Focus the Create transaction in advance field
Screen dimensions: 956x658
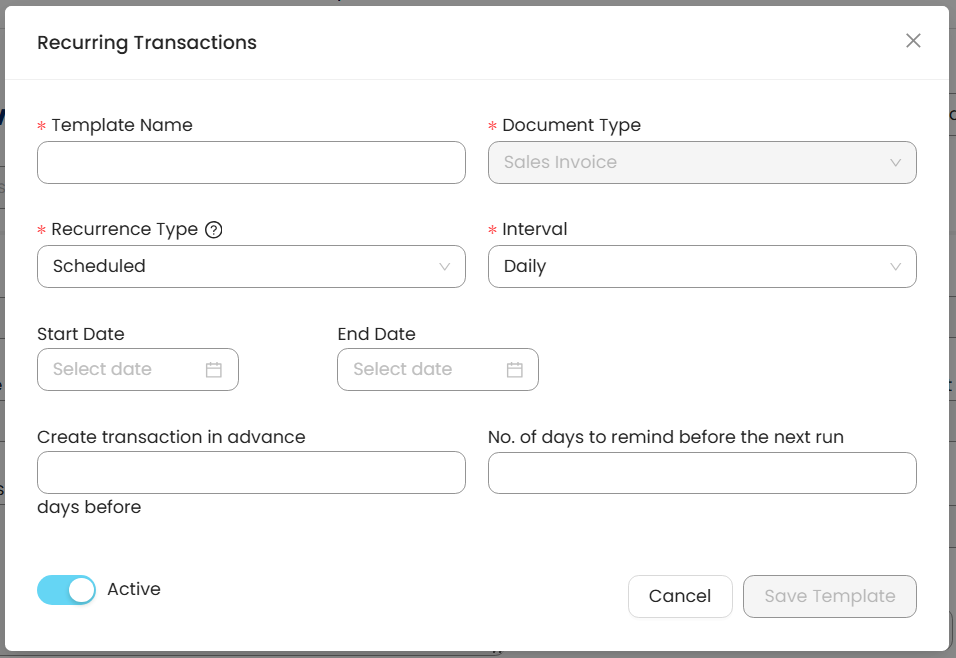click(x=251, y=473)
